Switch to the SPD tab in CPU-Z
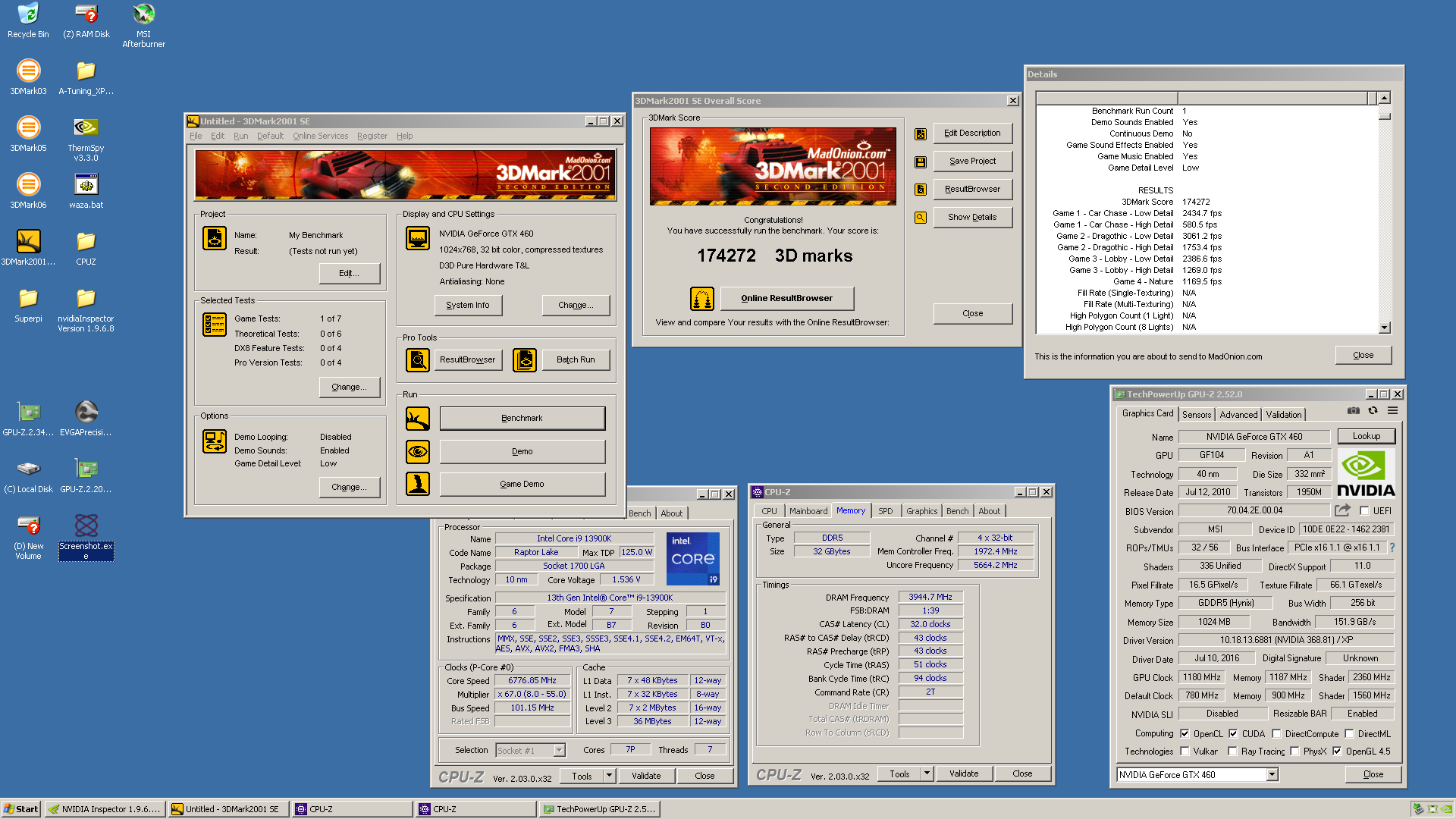 point(885,511)
